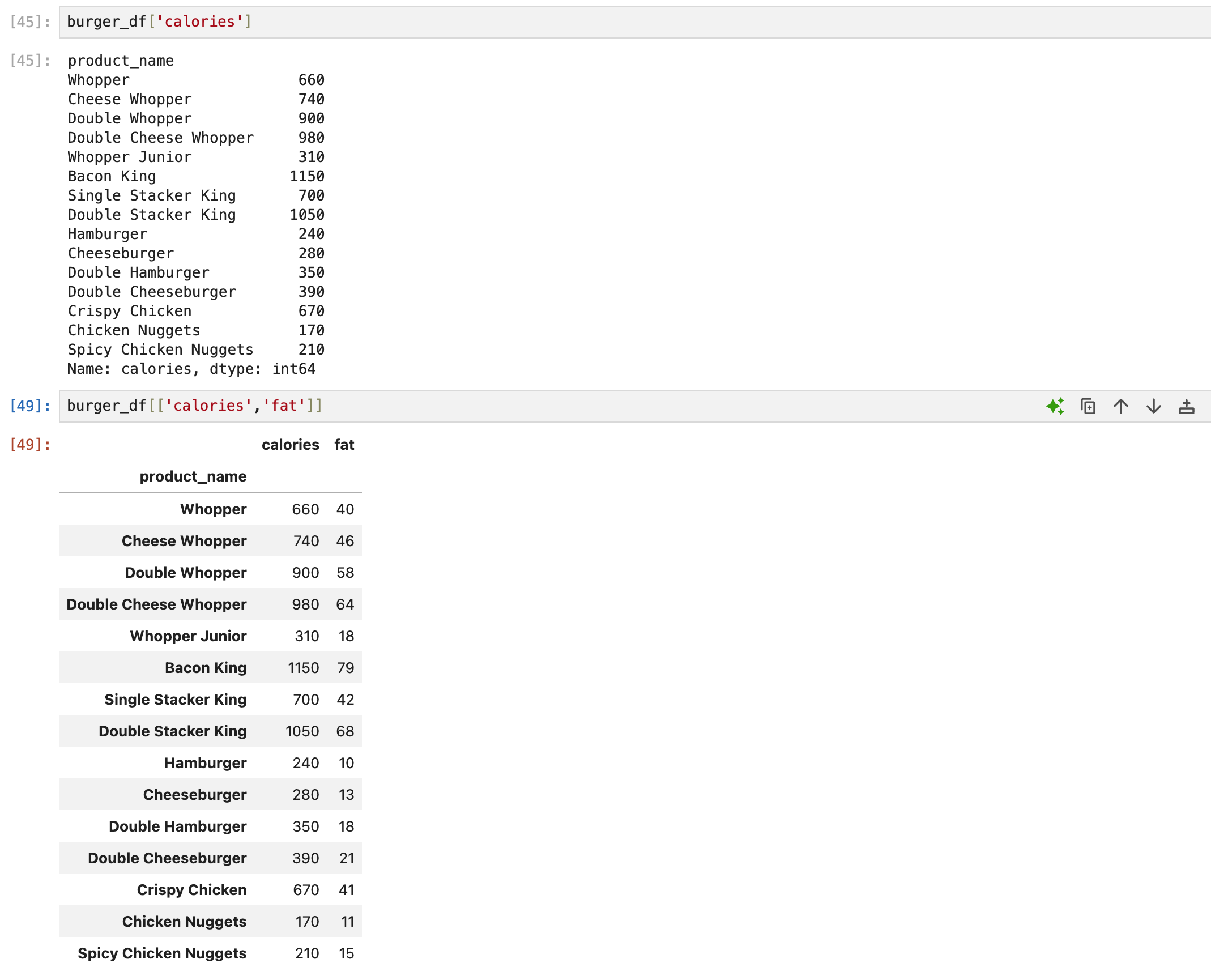The width and height of the screenshot is (1211, 980).
Task: Click 'Whopper Junior' line in the monospace series output
Action: (130, 157)
